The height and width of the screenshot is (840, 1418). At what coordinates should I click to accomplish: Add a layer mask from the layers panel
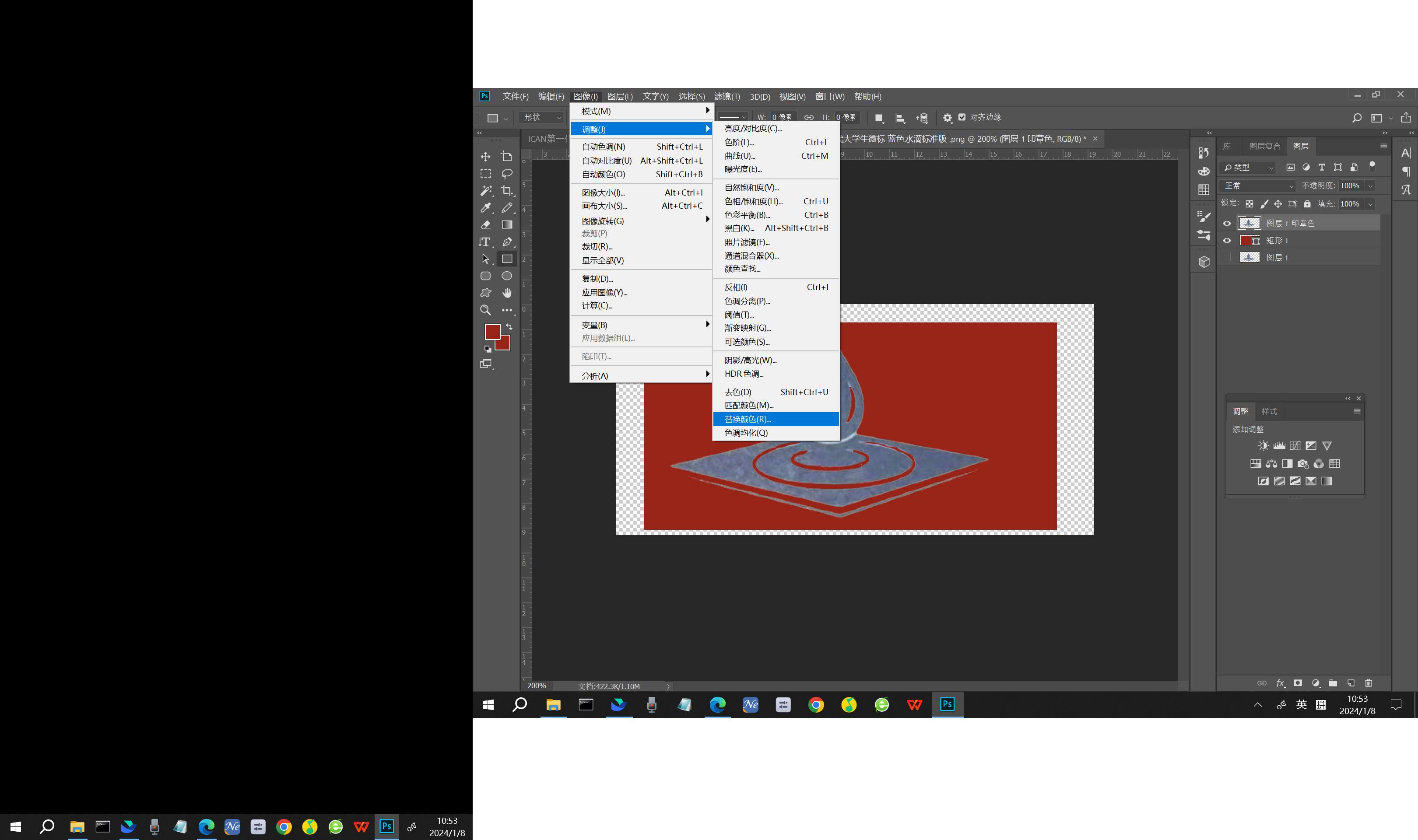[1298, 682]
